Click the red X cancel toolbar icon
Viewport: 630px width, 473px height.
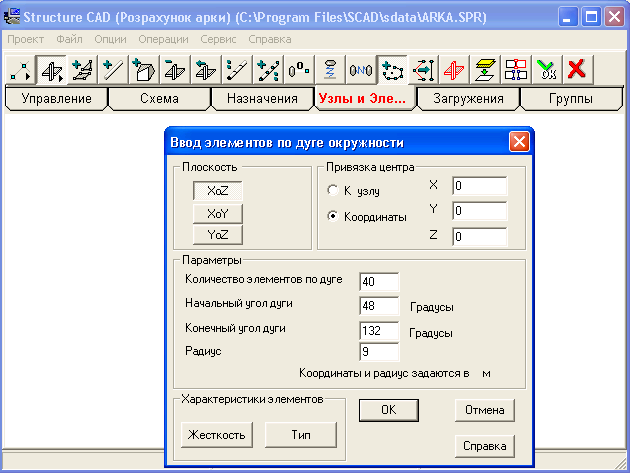[x=578, y=70]
